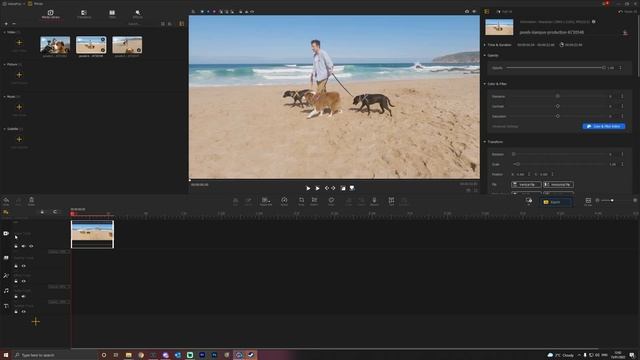Mute the Video Track speaker icon
This screenshot has height=360, width=640.
pyautogui.click(x=23, y=247)
